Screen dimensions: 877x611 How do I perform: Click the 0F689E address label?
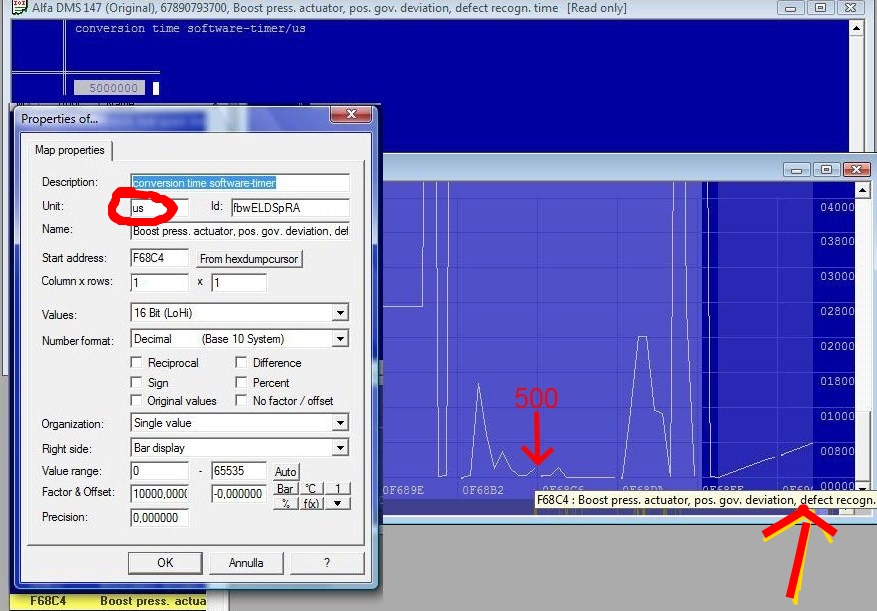click(403, 491)
